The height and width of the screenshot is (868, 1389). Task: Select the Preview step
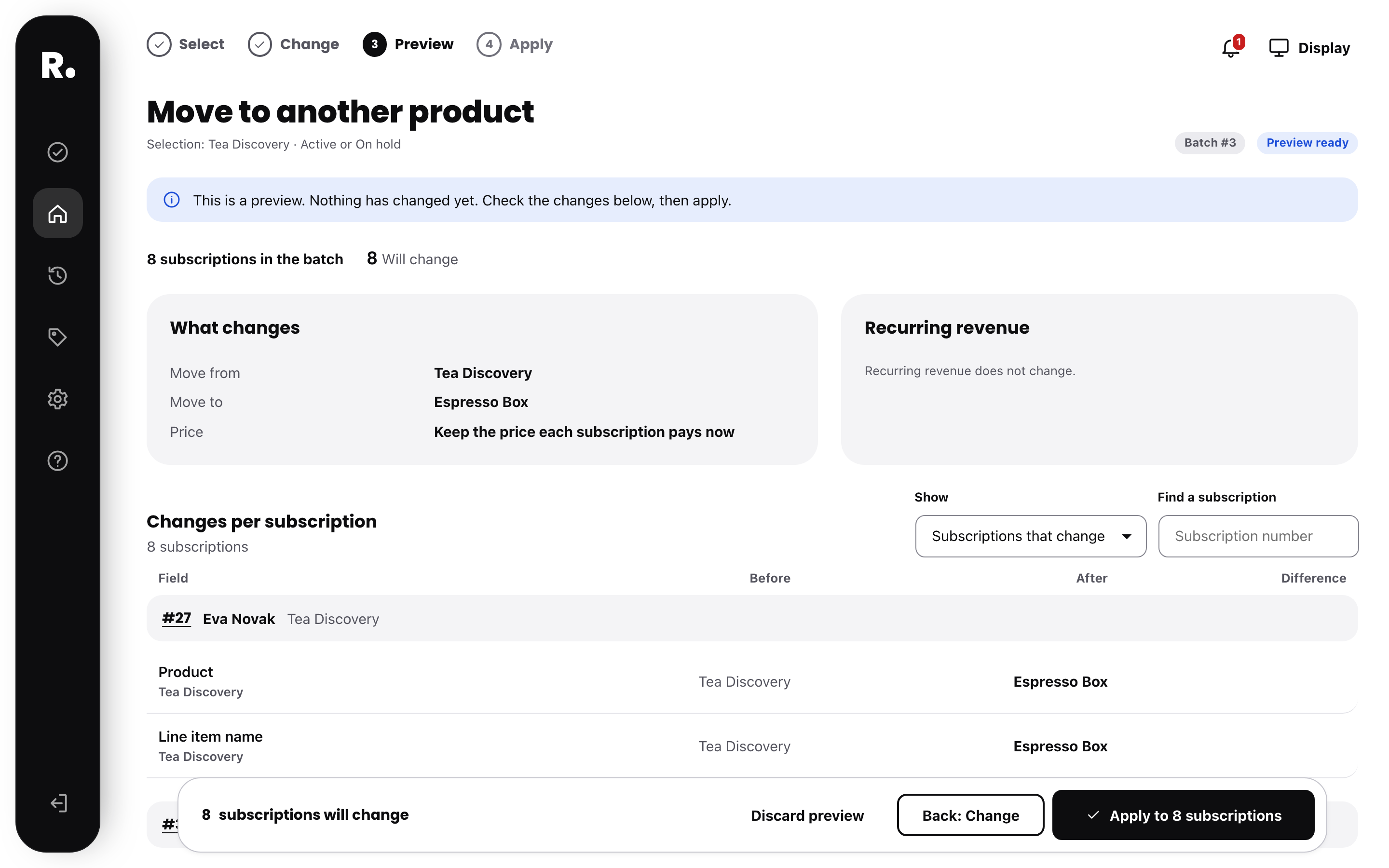(x=408, y=44)
